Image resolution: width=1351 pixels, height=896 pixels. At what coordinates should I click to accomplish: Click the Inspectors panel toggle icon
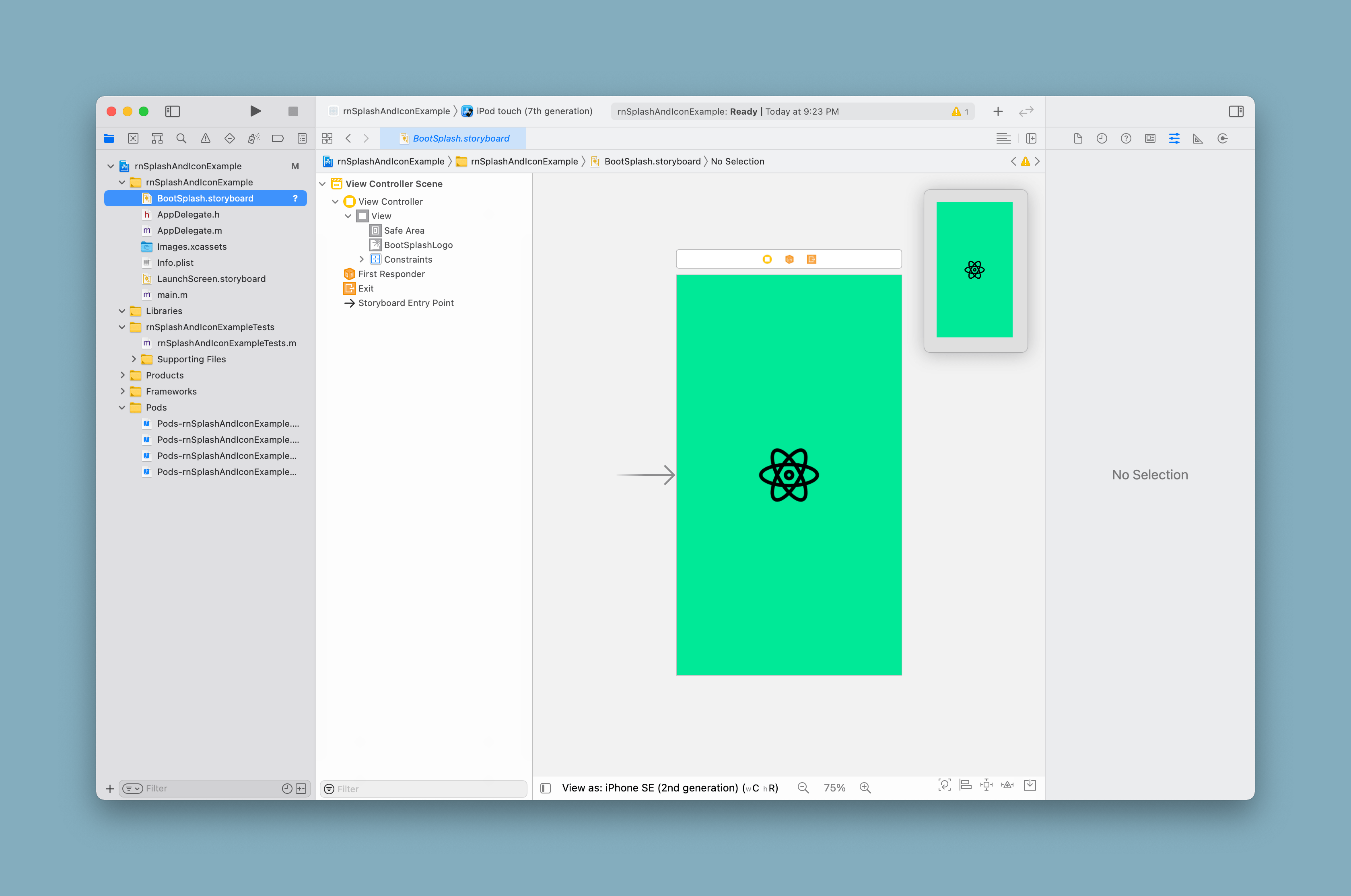coord(1233,111)
